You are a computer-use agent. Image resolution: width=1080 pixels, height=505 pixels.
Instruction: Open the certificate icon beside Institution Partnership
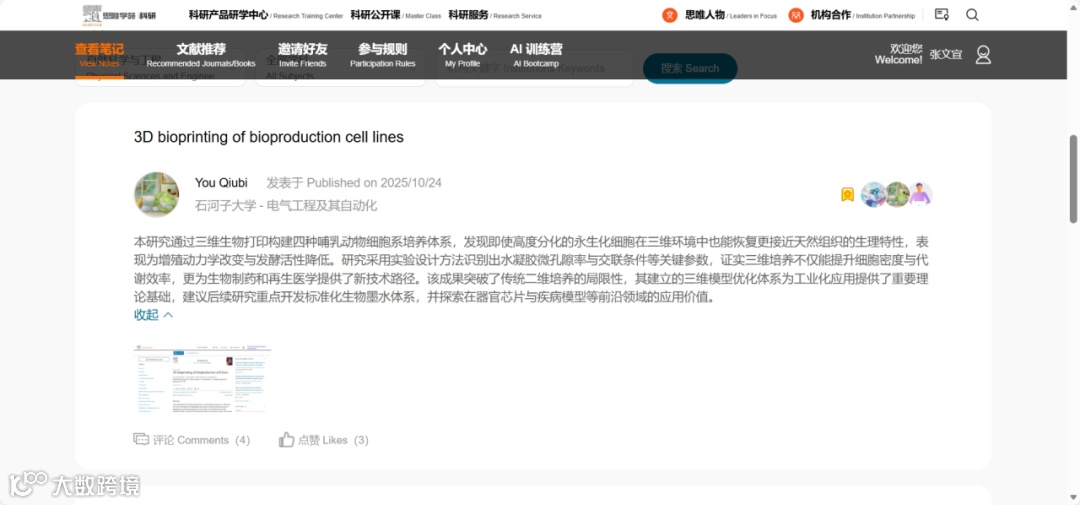pyautogui.click(x=942, y=14)
